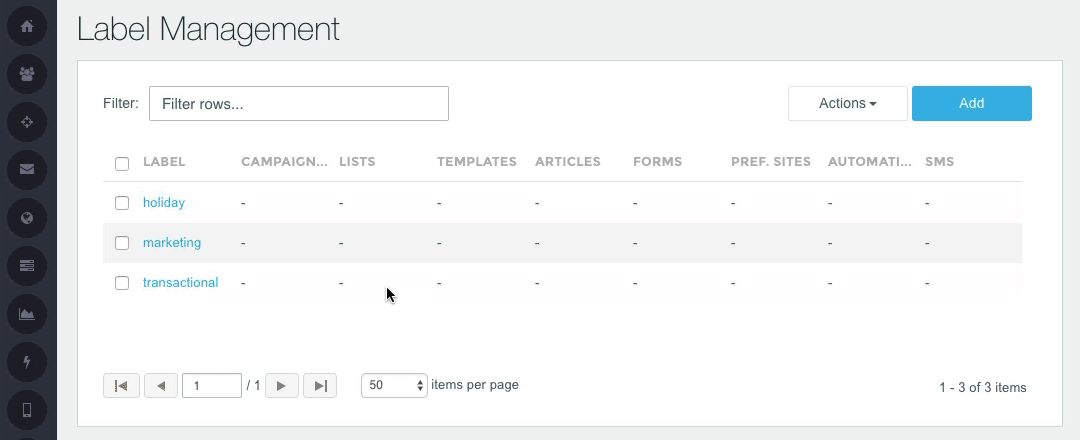Viewport: 1080px width, 440px height.
Task: Open the transactional label link
Action: tap(180, 283)
